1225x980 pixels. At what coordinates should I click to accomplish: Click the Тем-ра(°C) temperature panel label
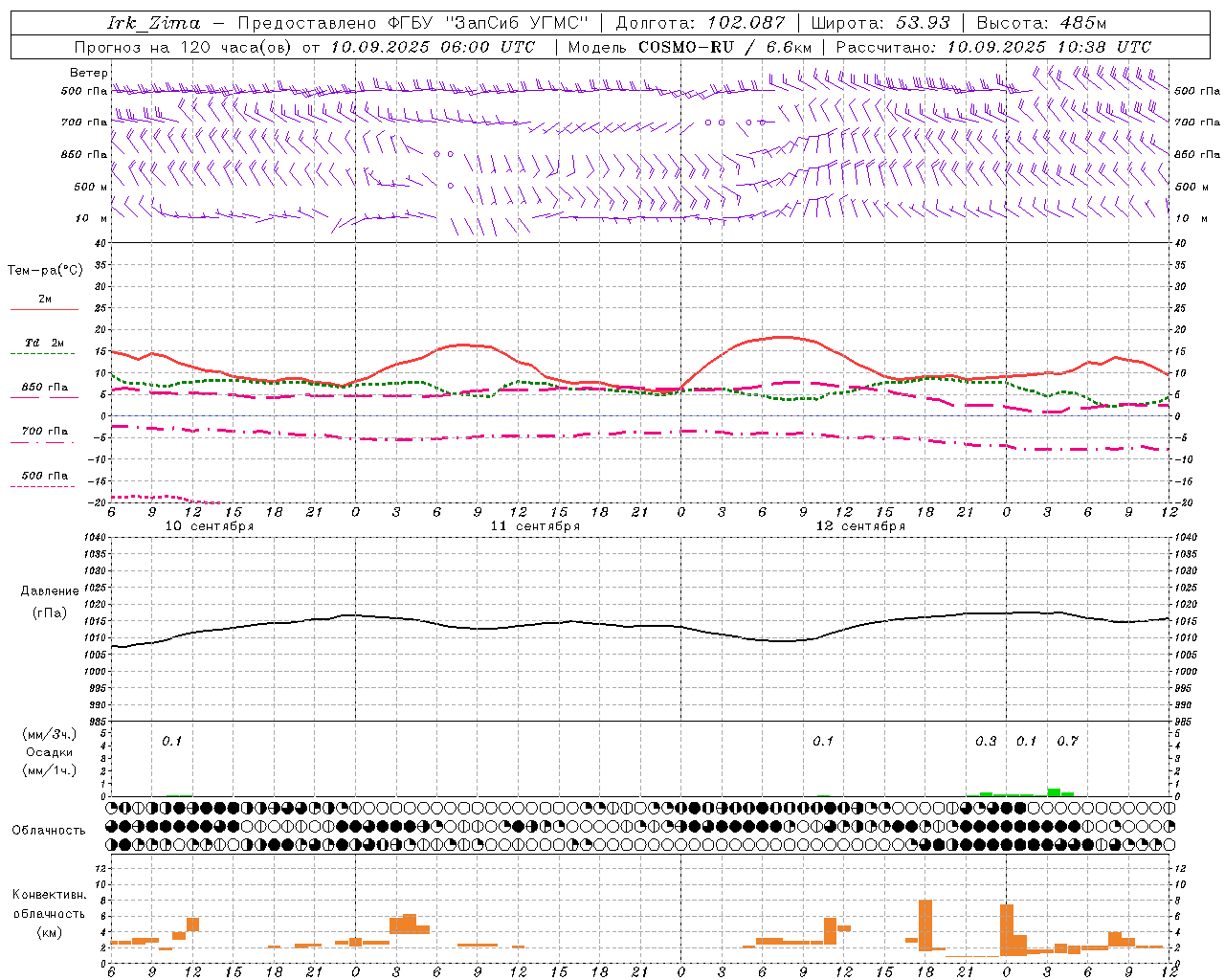(45, 271)
